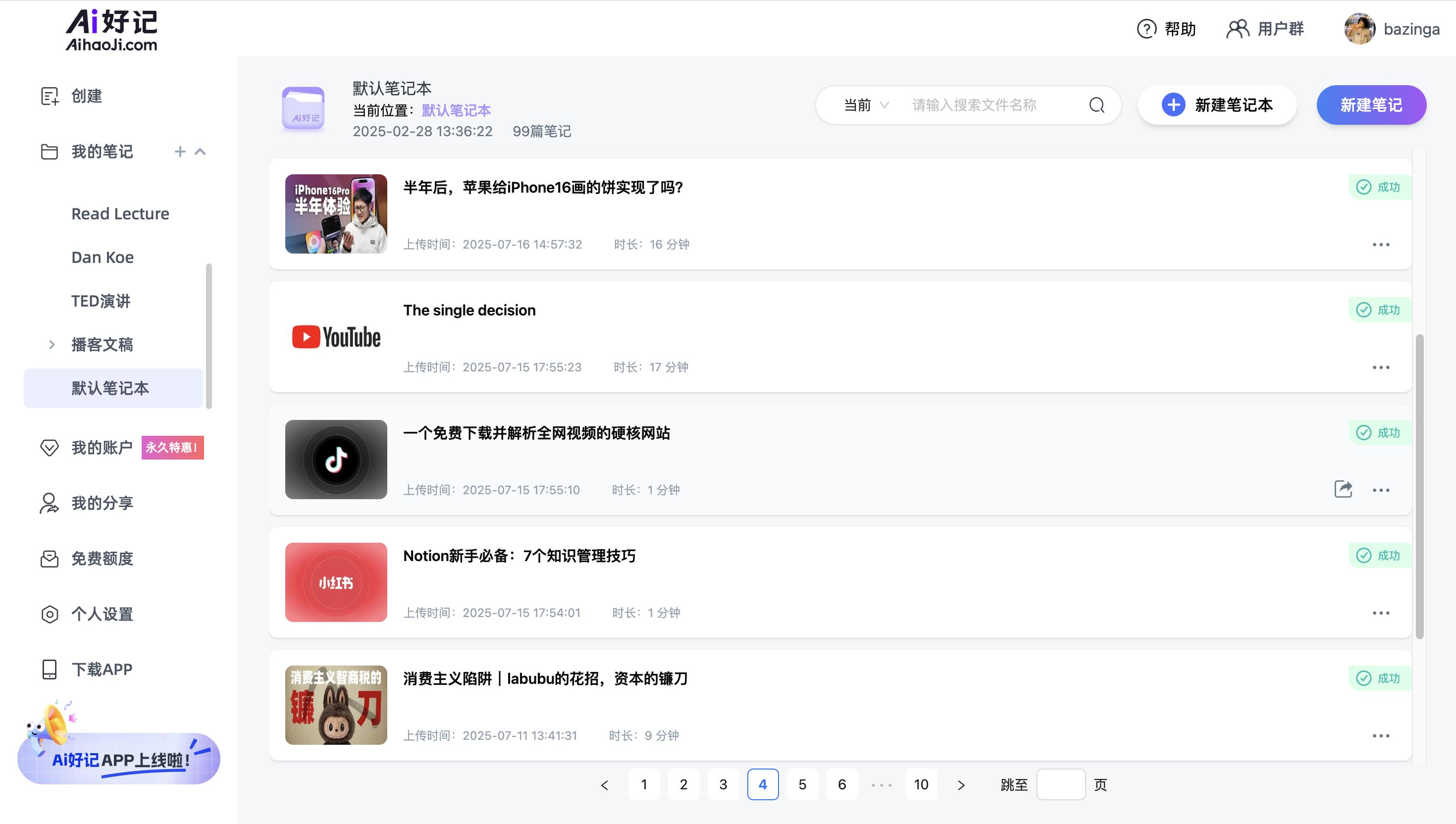Click success check icon on iPhone16 note
This screenshot has height=824, width=1456.
(x=1363, y=187)
